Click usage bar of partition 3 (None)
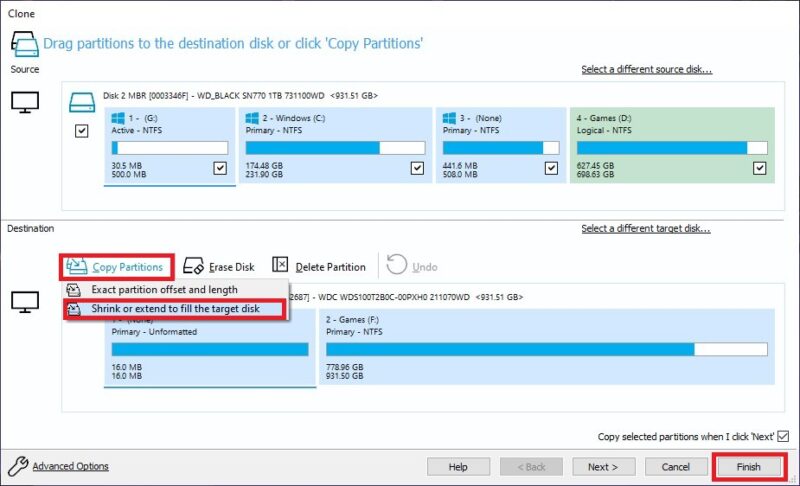Image resolution: width=800 pixels, height=486 pixels. (x=501, y=148)
